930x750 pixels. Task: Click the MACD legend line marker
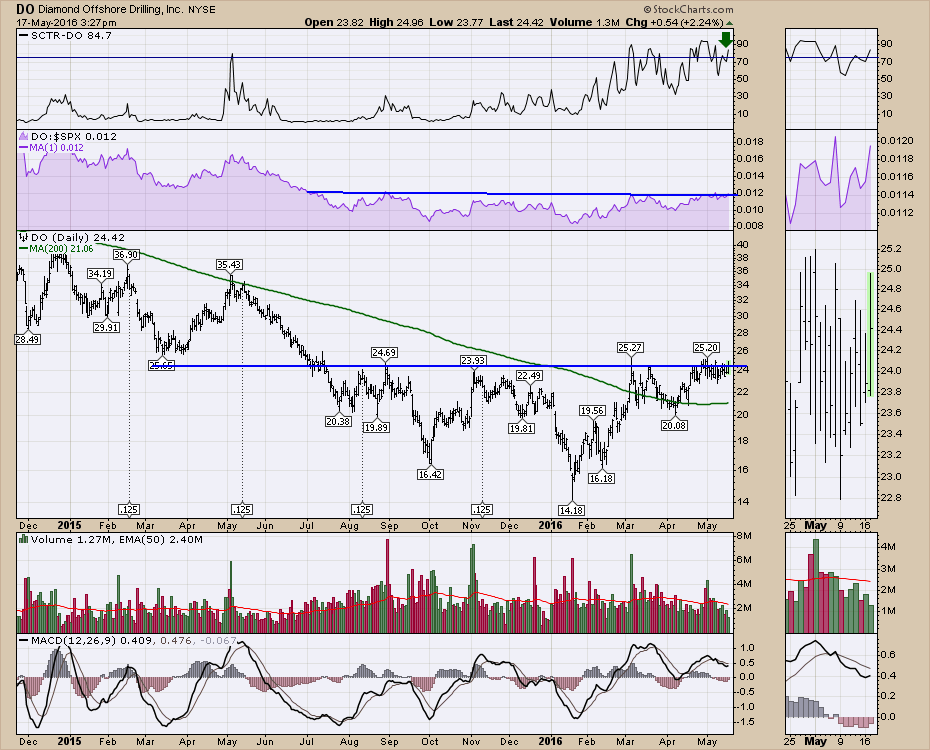coord(24,639)
